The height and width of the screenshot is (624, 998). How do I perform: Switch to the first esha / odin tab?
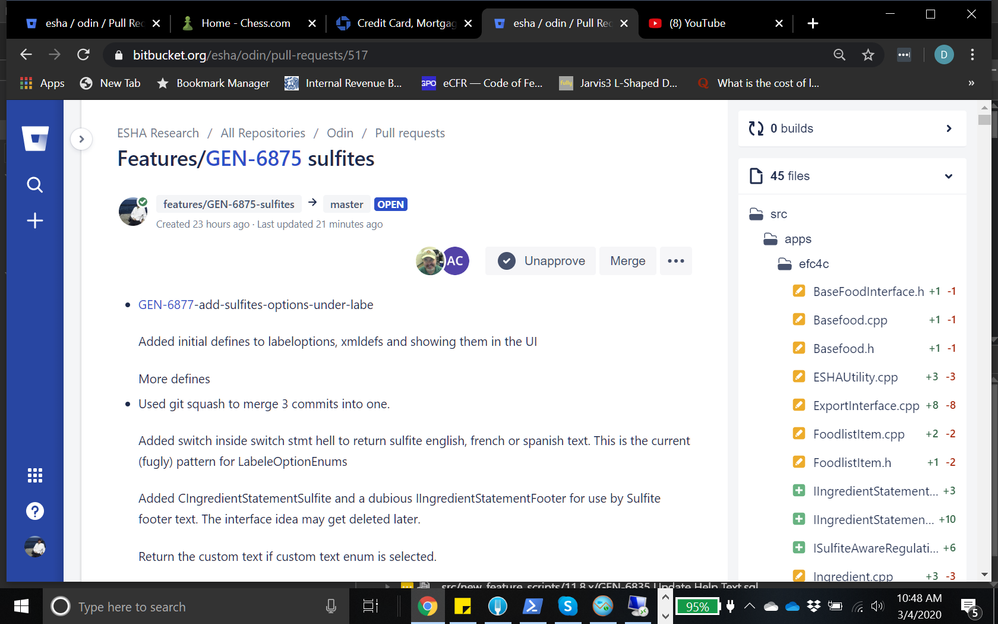click(x=92, y=24)
